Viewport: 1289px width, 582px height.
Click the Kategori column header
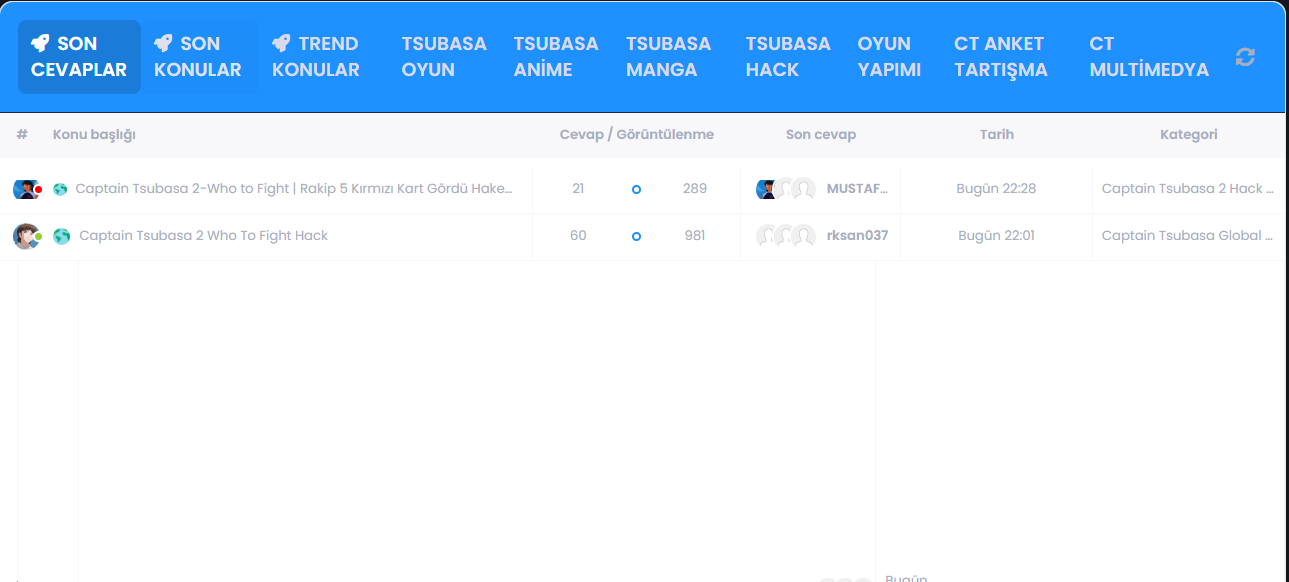[x=1188, y=134]
